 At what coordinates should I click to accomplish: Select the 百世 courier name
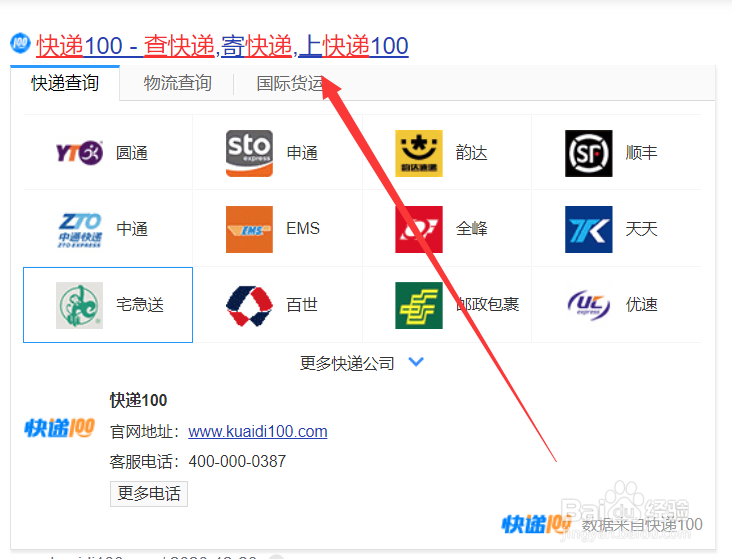point(302,305)
